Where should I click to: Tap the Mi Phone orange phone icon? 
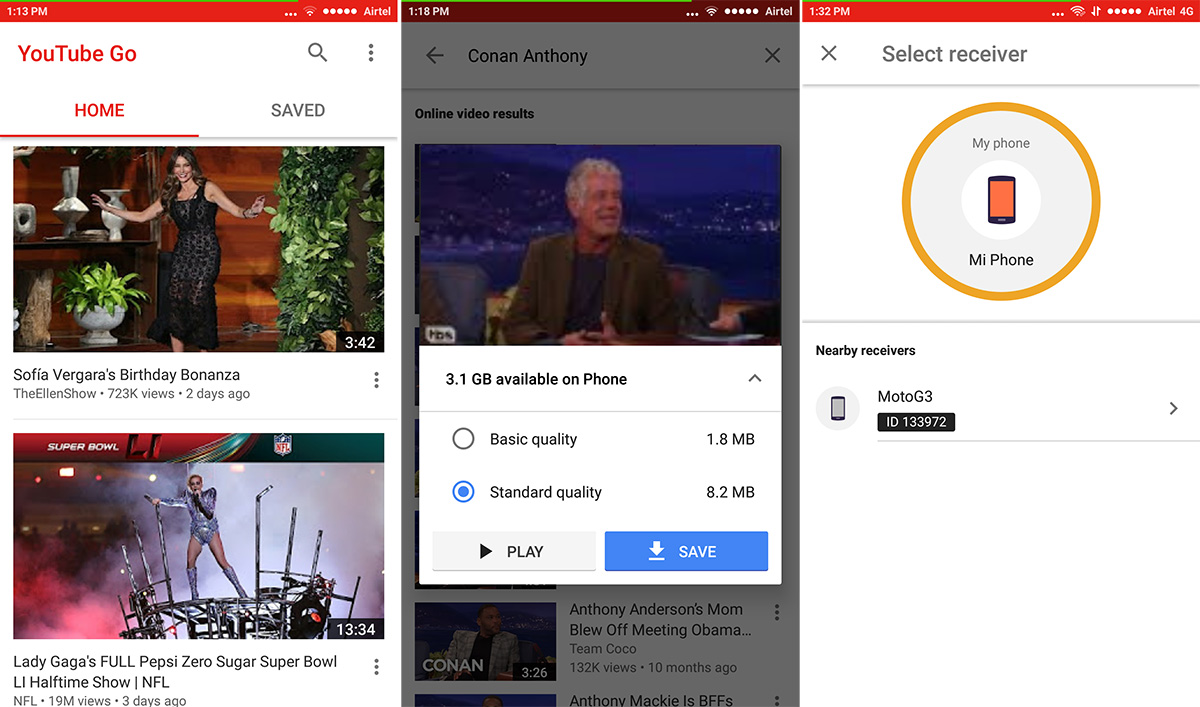click(x=1001, y=200)
